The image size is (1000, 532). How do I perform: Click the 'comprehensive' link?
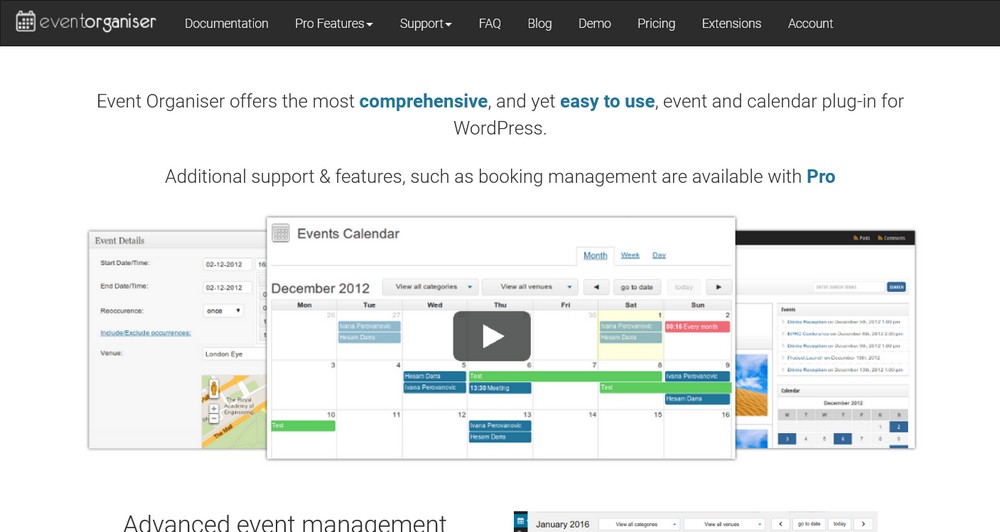click(x=423, y=101)
